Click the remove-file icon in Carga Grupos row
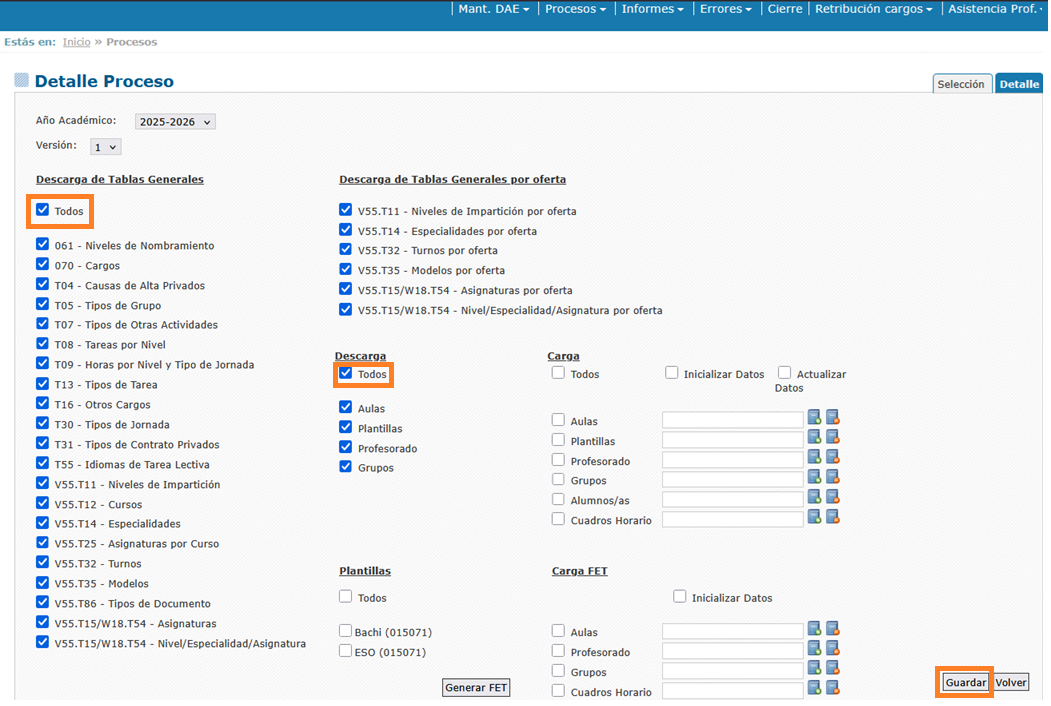1051x706 pixels. pyautogui.click(x=832, y=477)
